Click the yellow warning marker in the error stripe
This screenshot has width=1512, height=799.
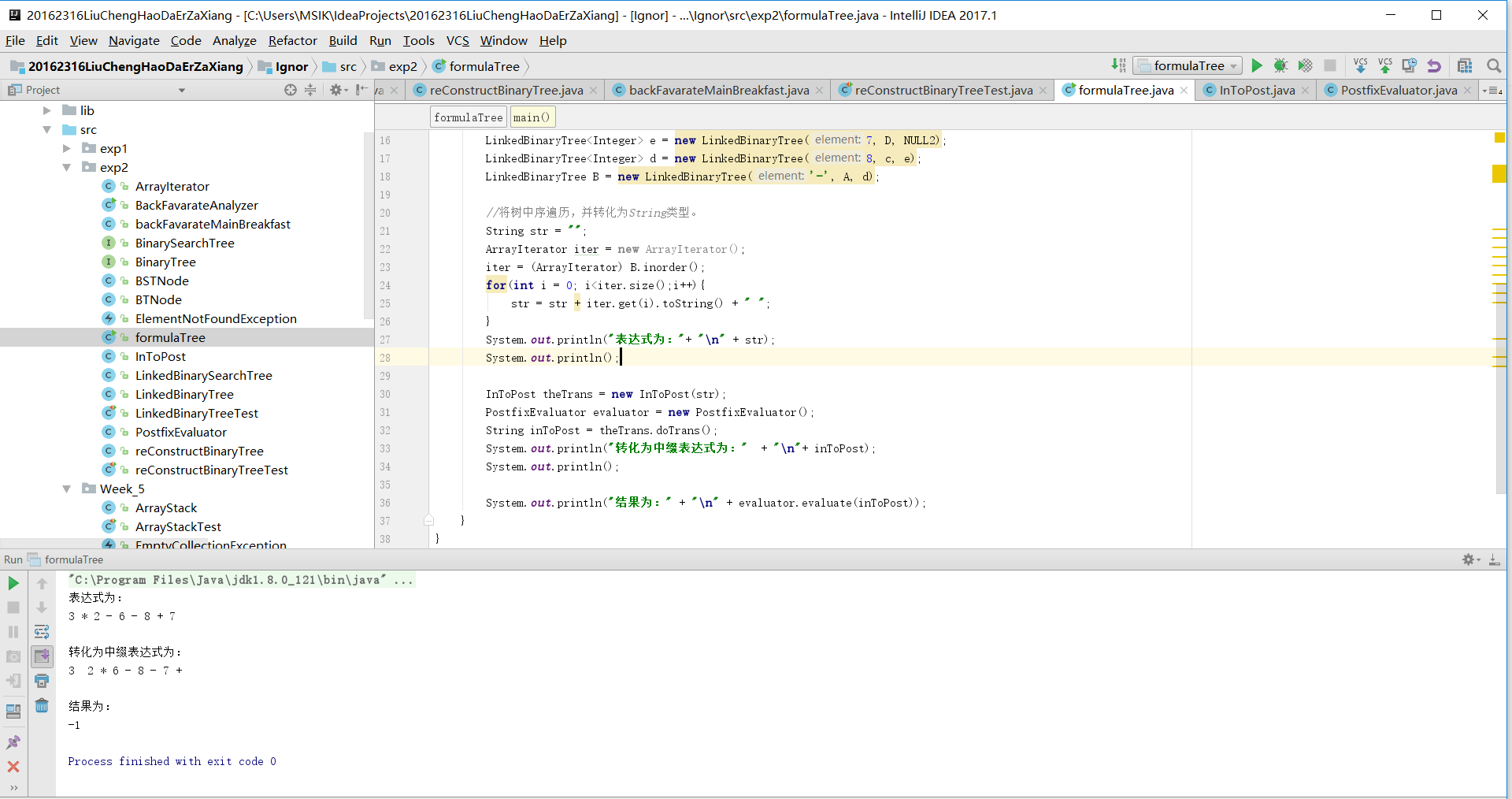1499,173
